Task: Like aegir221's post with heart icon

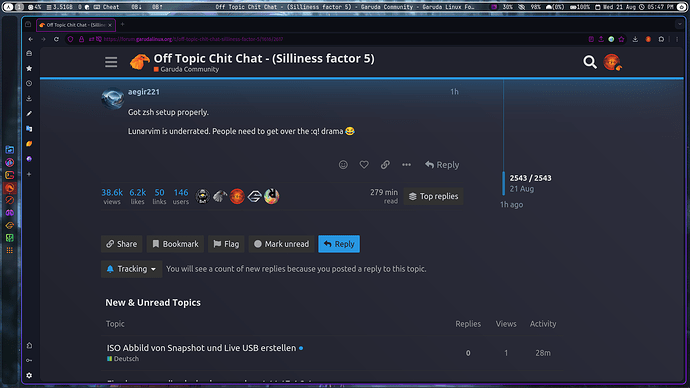Action: tap(364, 165)
